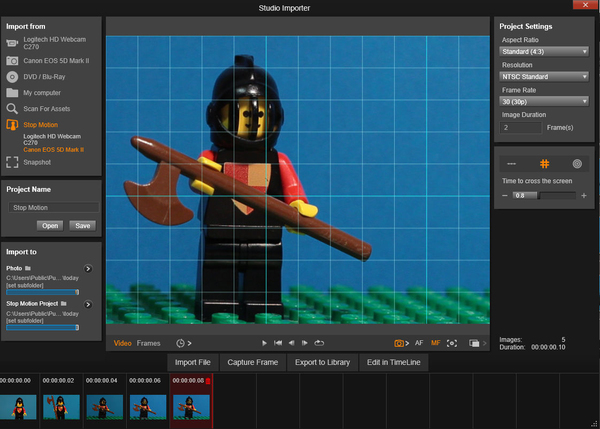Step forward one frame
The height and width of the screenshot is (429, 600).
(305, 343)
